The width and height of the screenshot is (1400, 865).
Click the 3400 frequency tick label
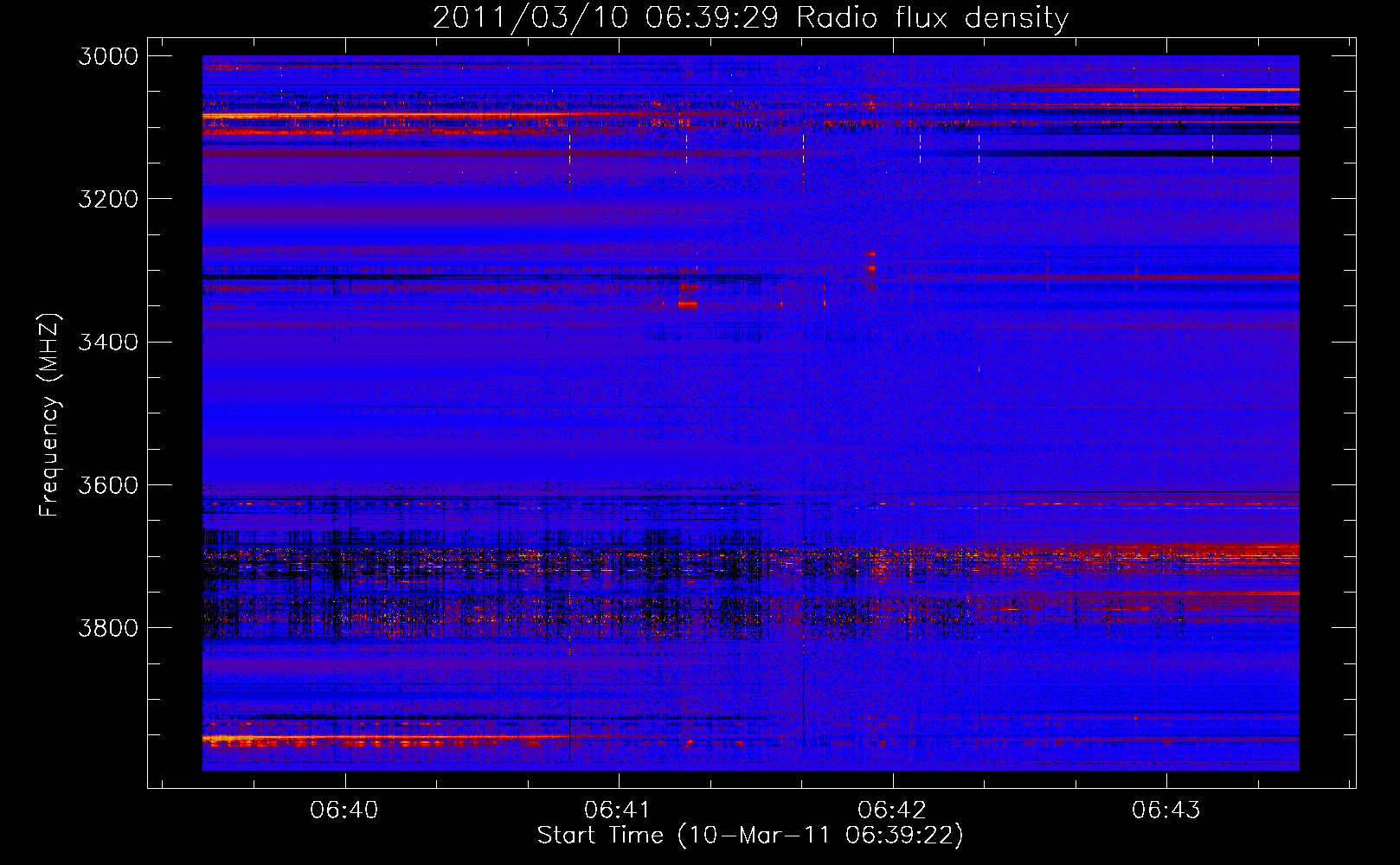(108, 342)
